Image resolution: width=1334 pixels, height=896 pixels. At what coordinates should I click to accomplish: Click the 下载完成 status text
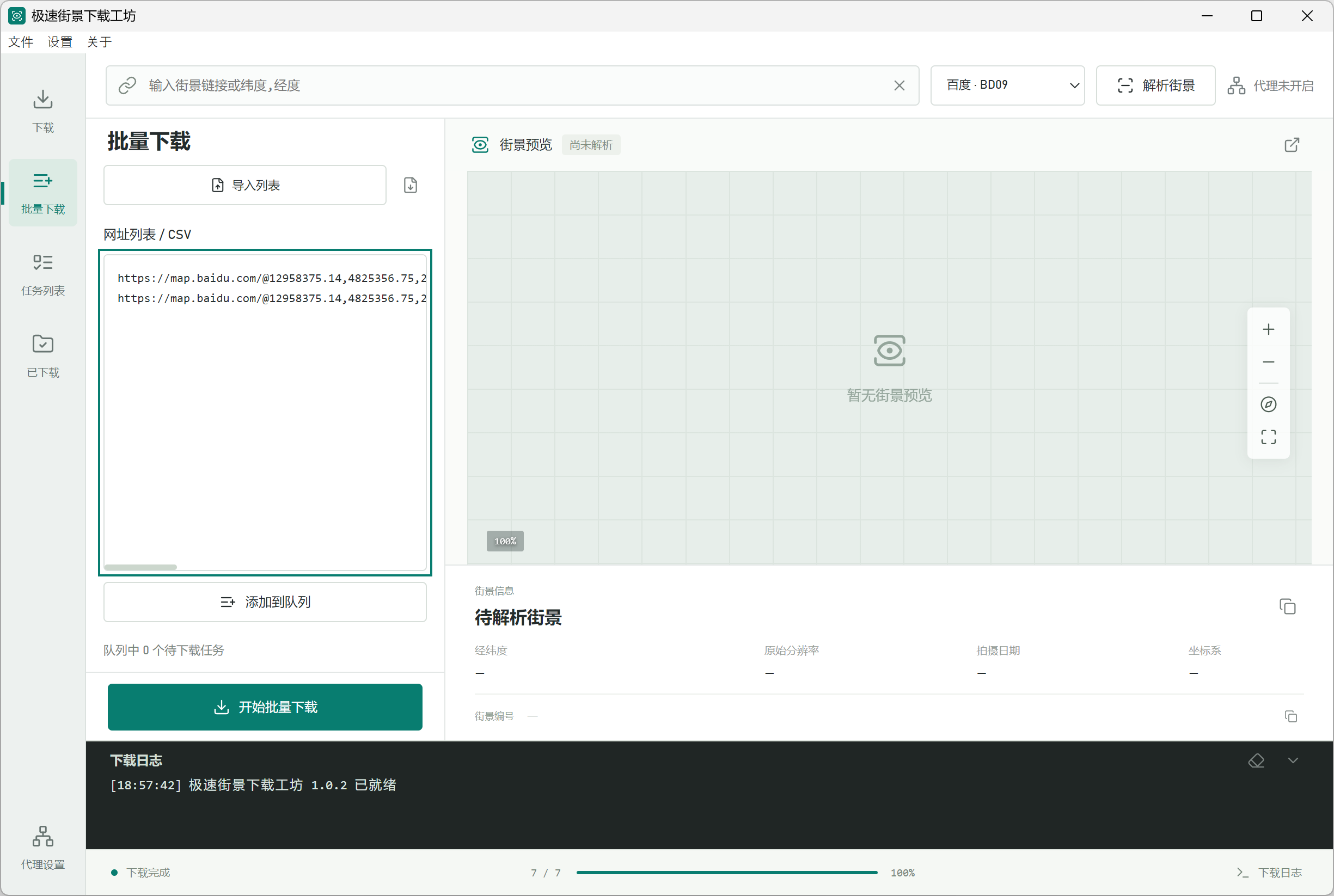click(148, 873)
